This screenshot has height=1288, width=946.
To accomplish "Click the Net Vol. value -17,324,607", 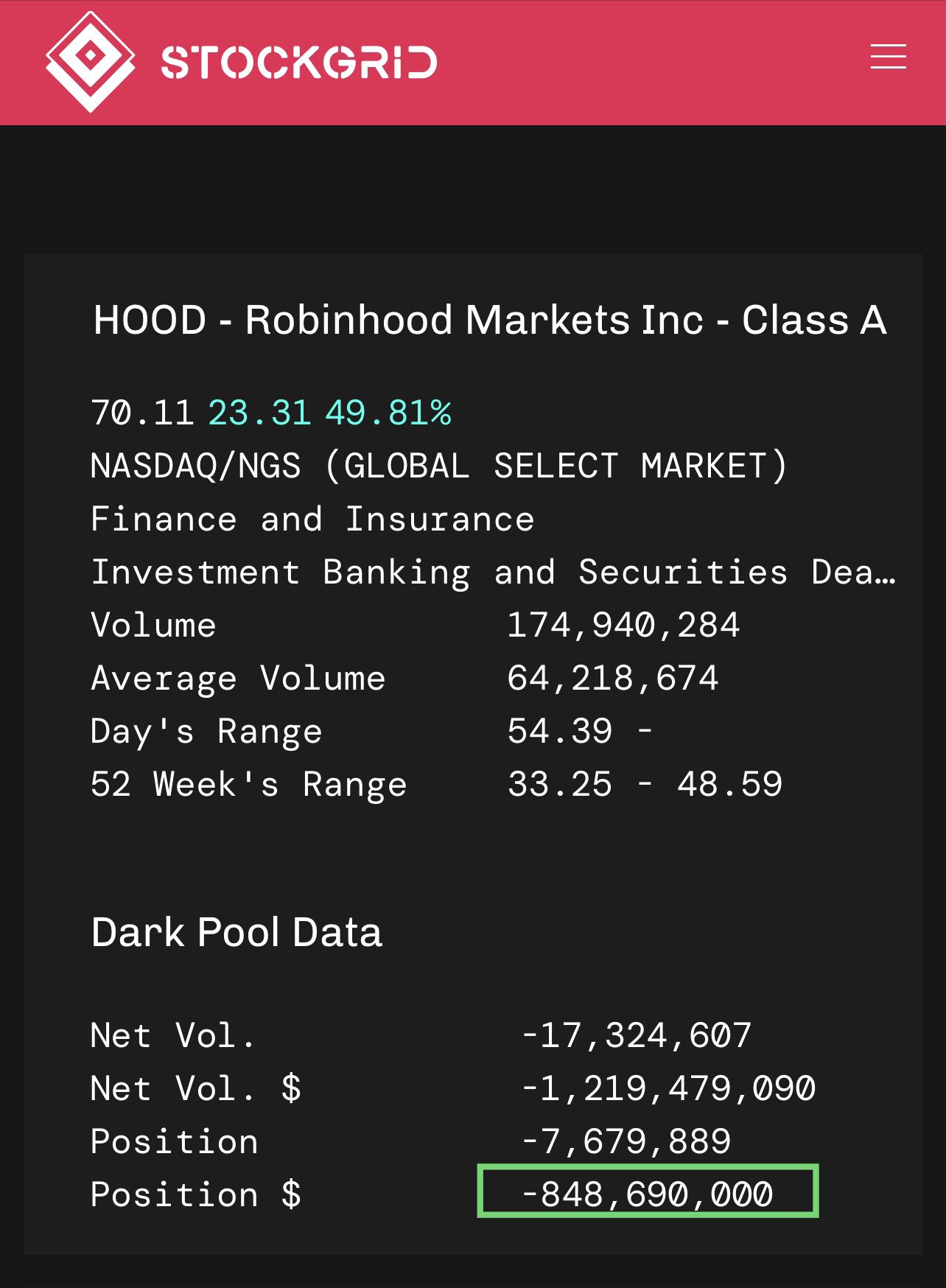I will [636, 1035].
